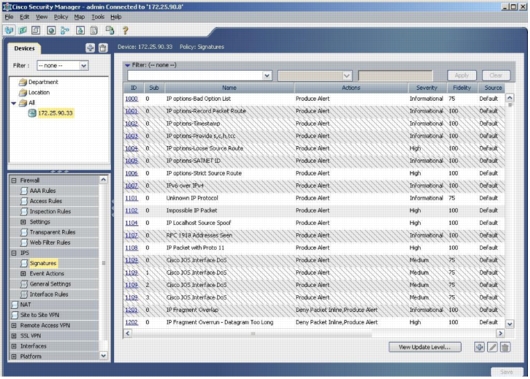Collapse the All device group
The height and width of the screenshot is (379, 530).
click(x=14, y=103)
